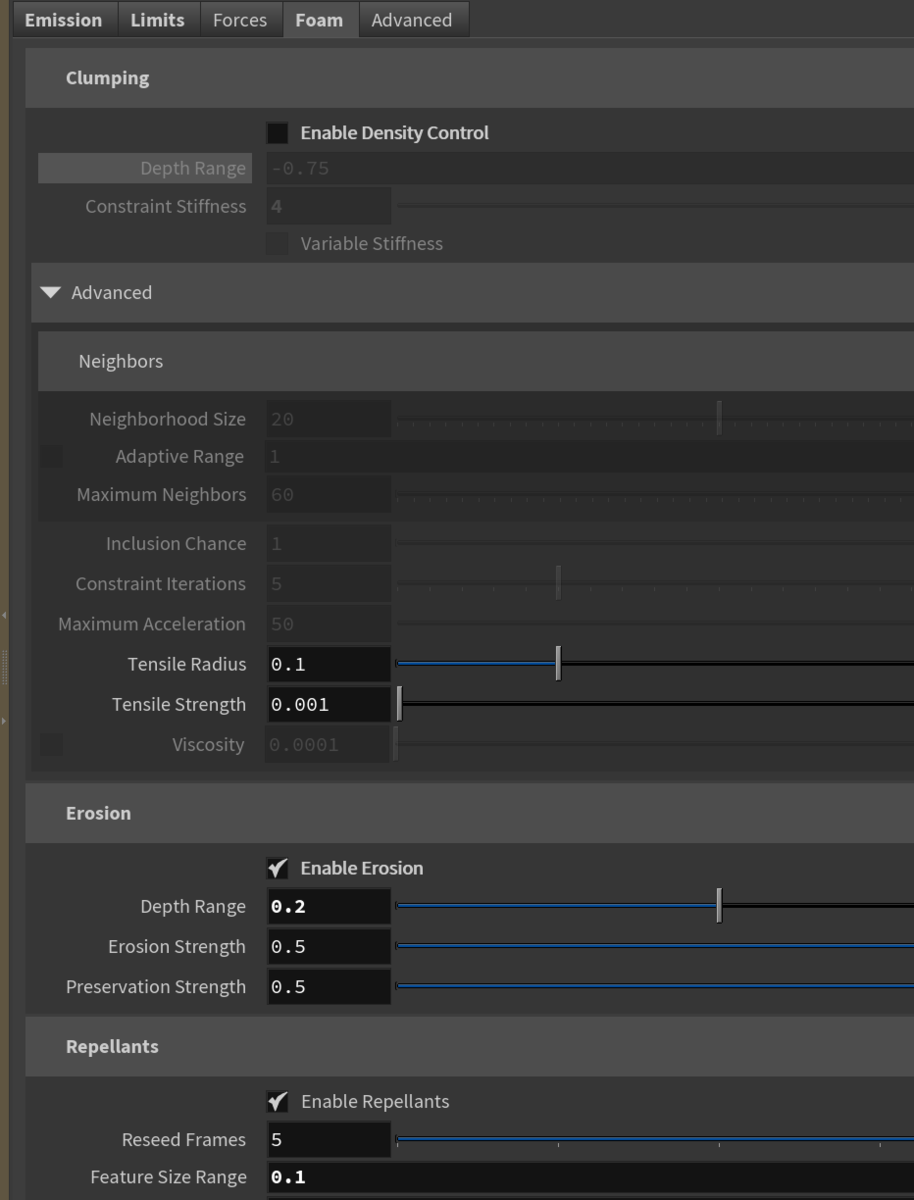Toggle the Viscosity checkbox
This screenshot has height=1200, width=914.
[51, 745]
